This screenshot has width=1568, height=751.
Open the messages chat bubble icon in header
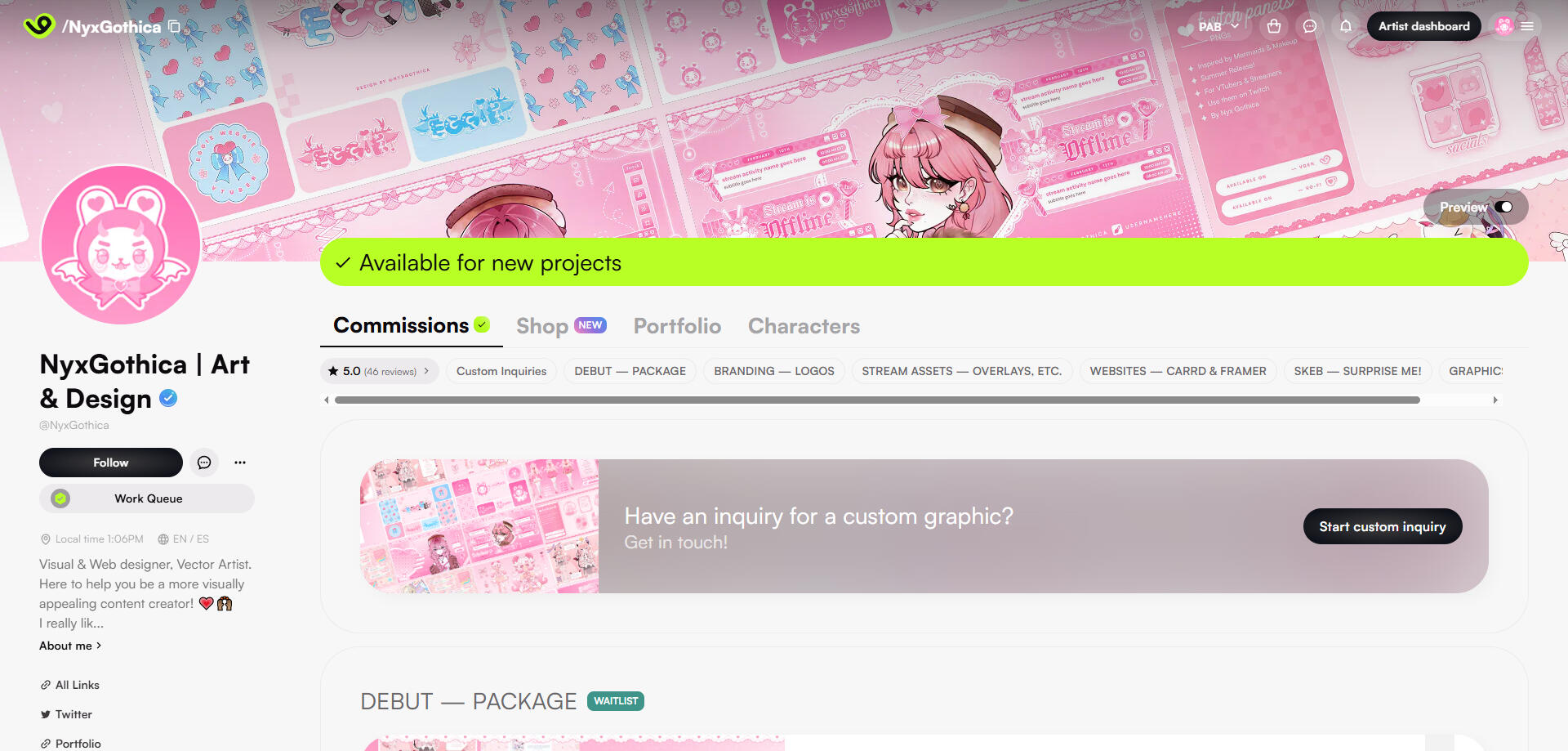pyautogui.click(x=1310, y=26)
